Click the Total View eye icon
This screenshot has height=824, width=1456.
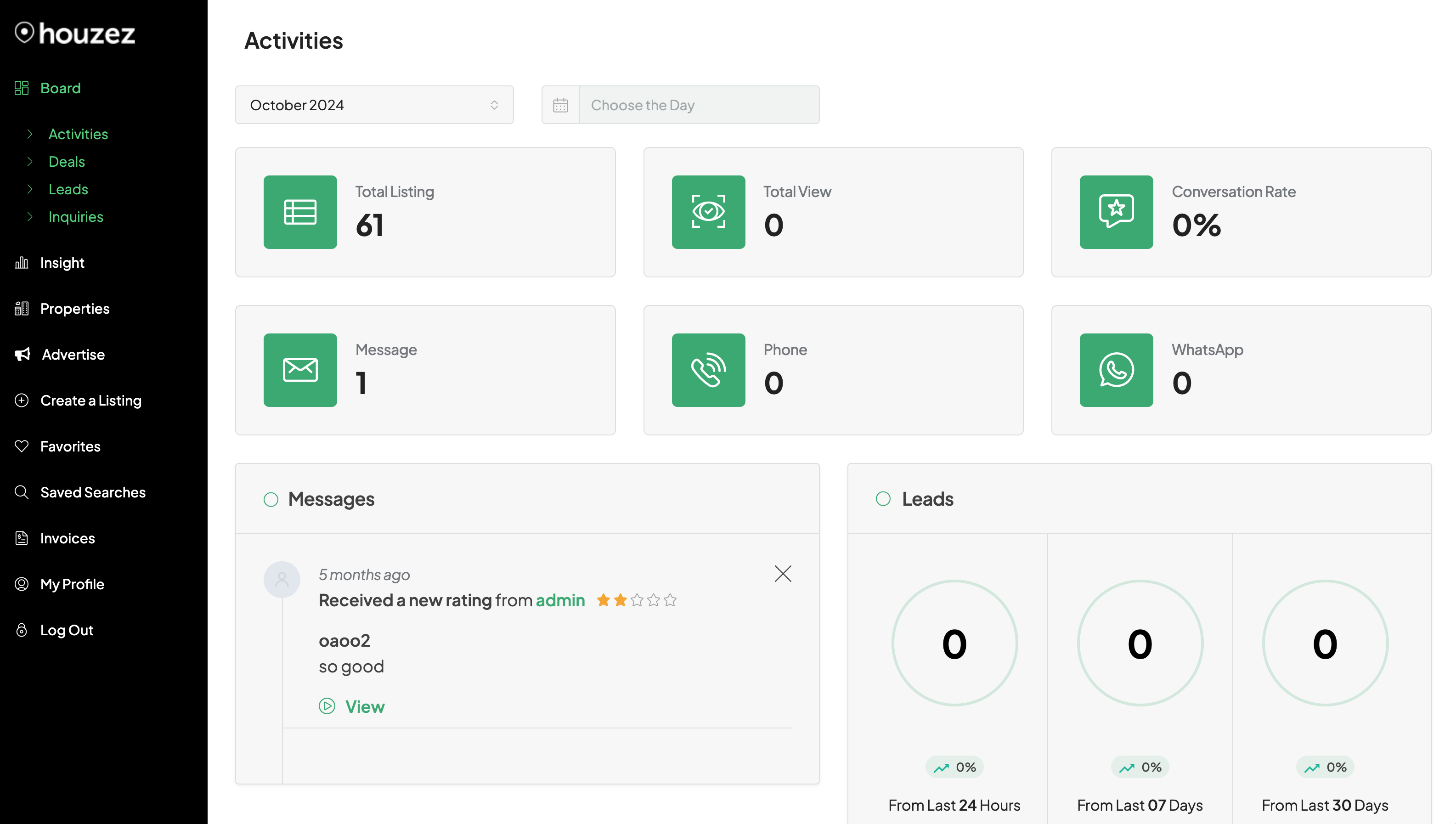pos(708,212)
